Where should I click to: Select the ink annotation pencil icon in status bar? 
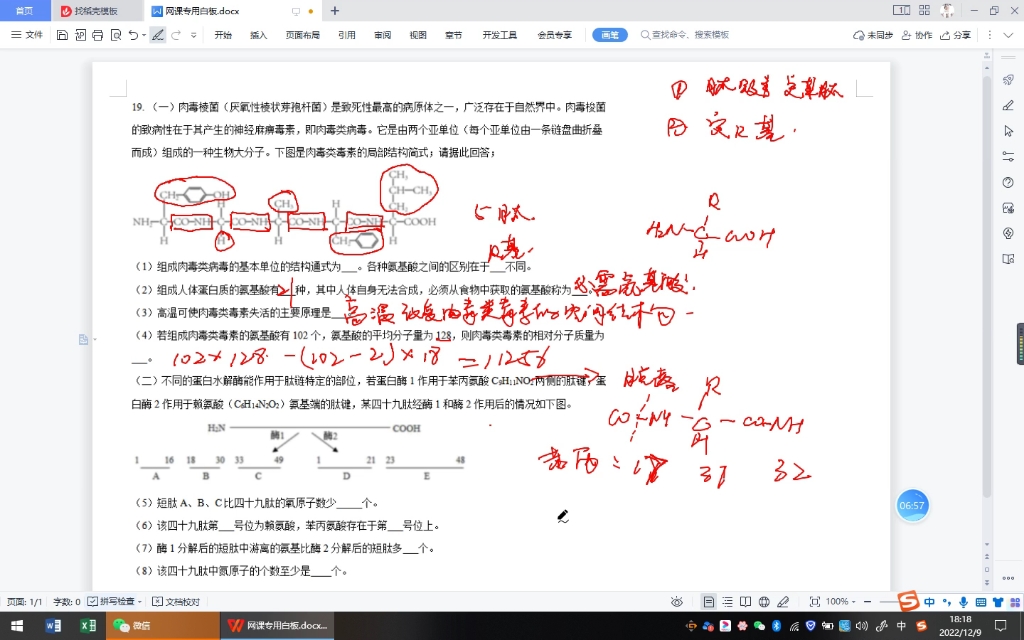pyautogui.click(x=784, y=601)
